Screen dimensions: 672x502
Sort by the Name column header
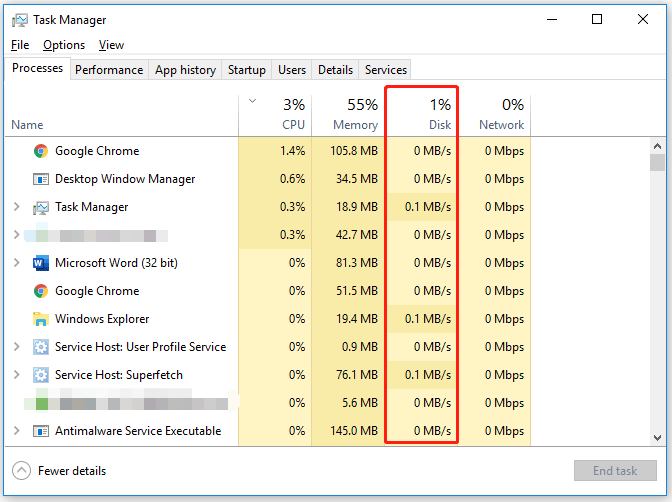point(122,116)
